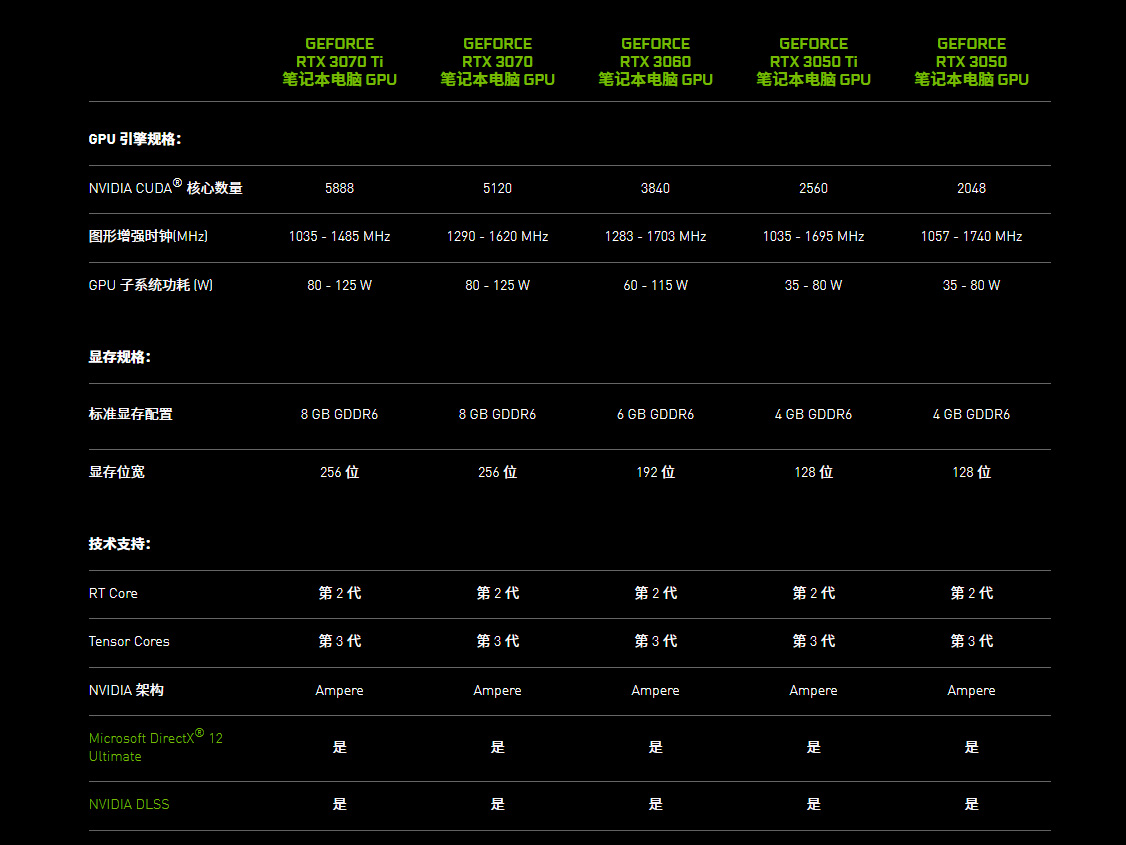Select the GeForce RTX 3050 column header
The height and width of the screenshot is (845, 1126).
pyautogui.click(x=972, y=62)
